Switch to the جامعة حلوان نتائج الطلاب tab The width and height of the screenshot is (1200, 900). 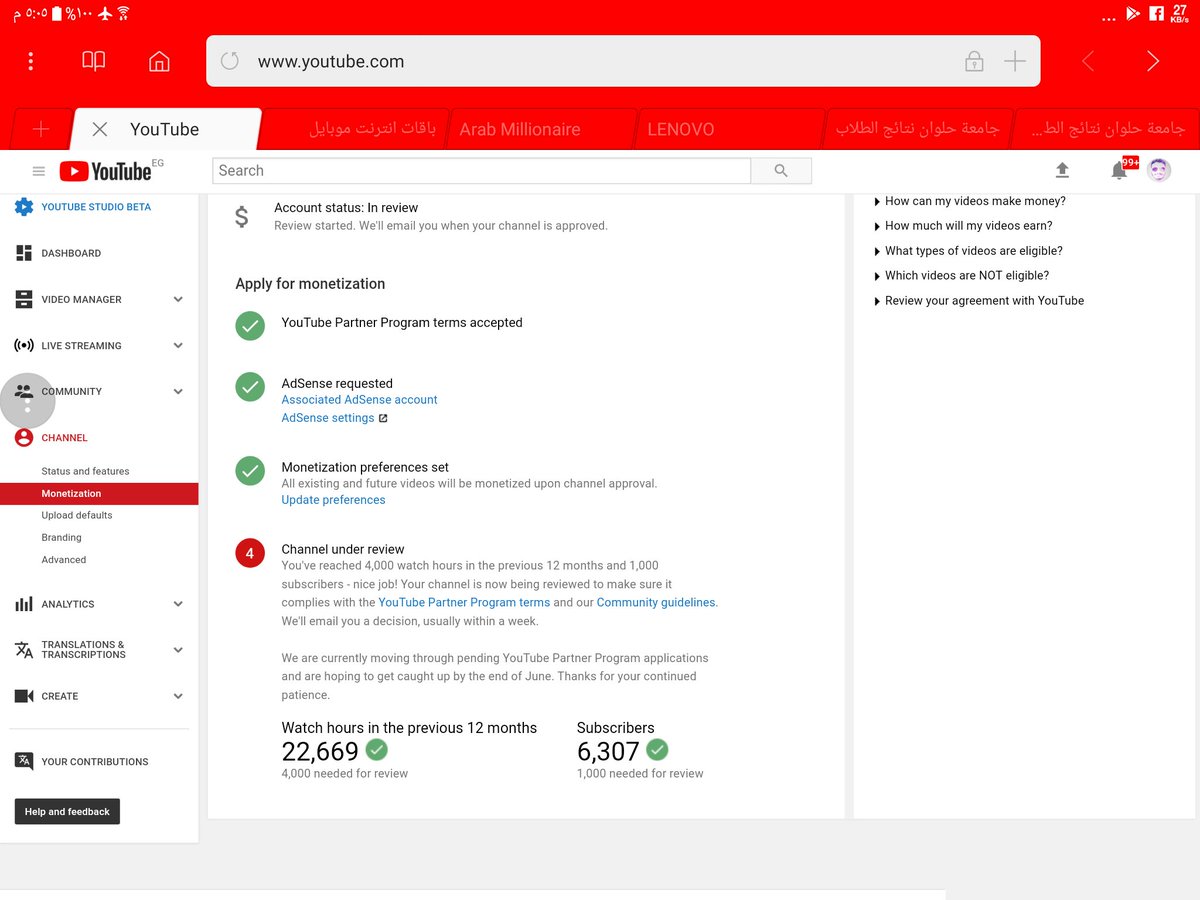(917, 129)
